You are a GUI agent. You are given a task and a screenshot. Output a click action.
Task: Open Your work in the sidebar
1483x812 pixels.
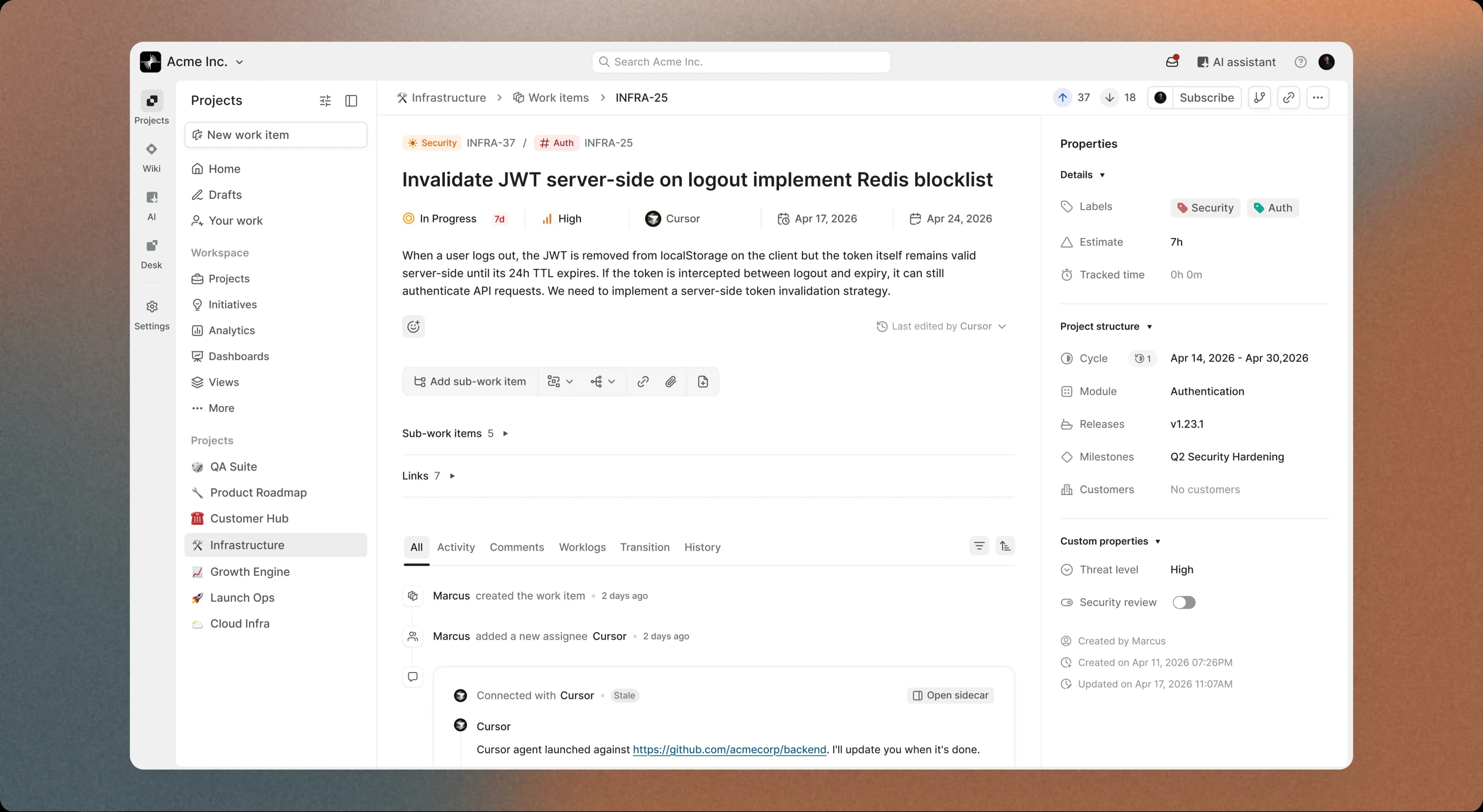[276, 220]
